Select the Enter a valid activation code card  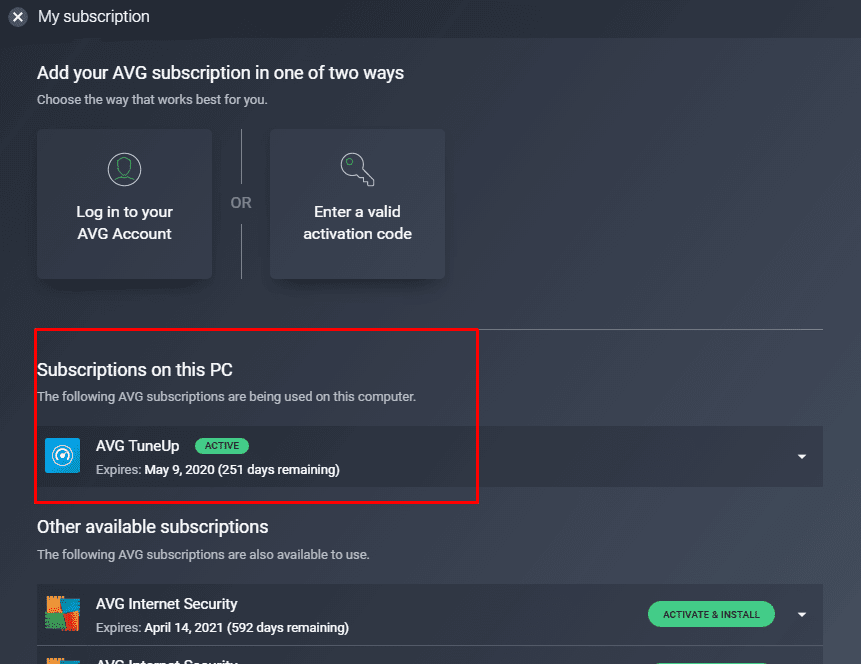point(357,204)
